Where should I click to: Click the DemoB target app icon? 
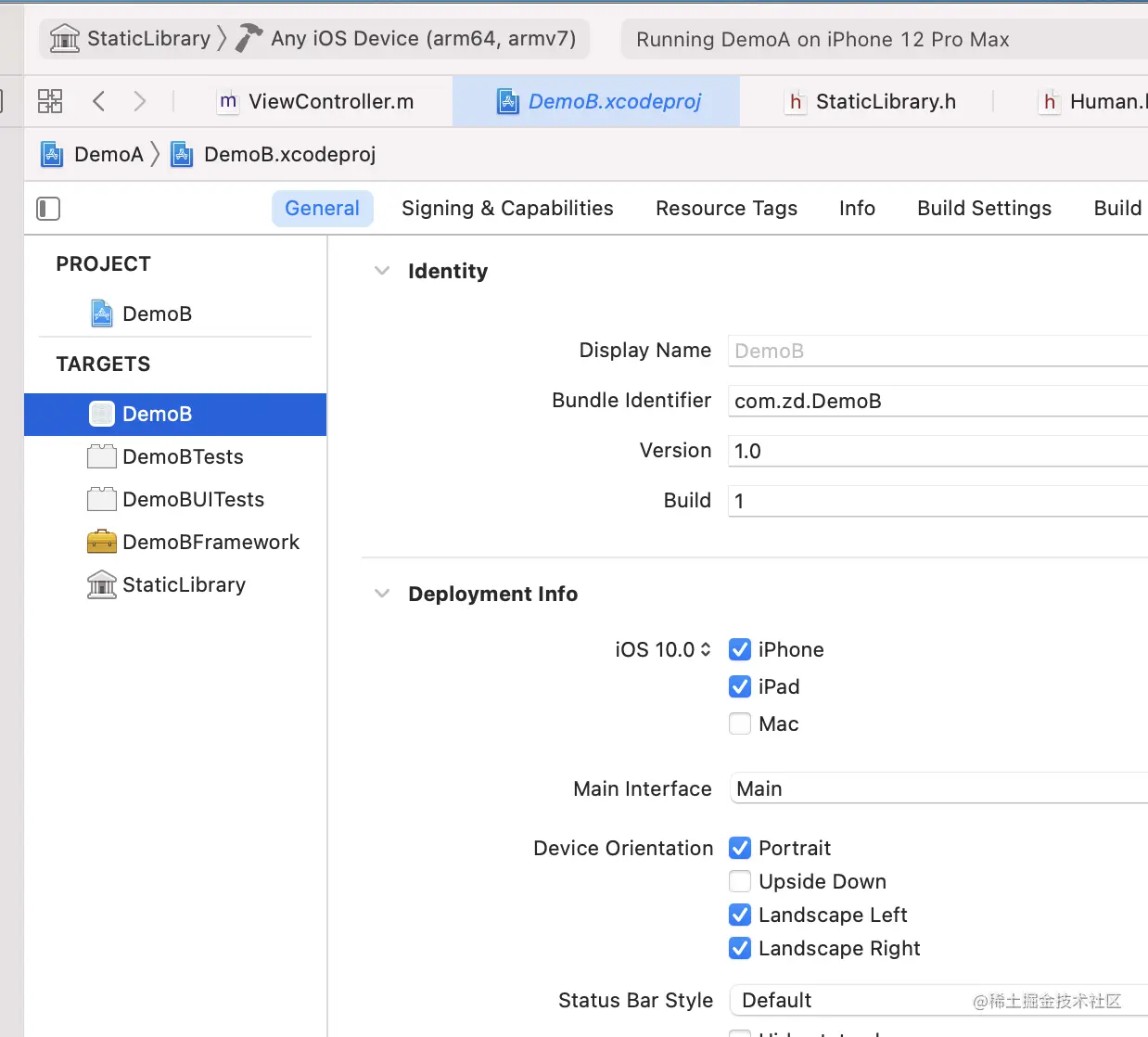[x=102, y=414]
